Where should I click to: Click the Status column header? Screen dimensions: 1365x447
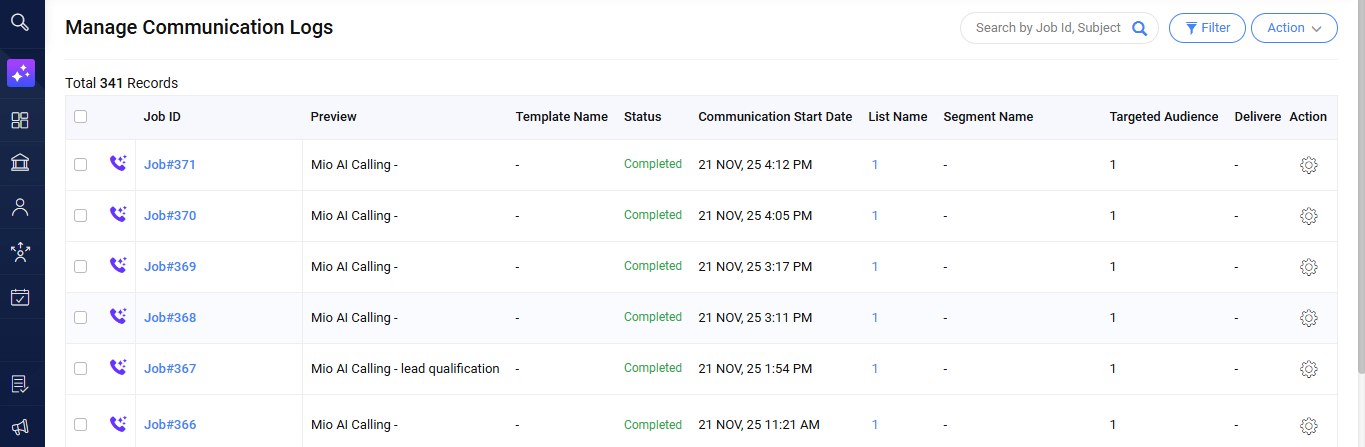pos(642,117)
